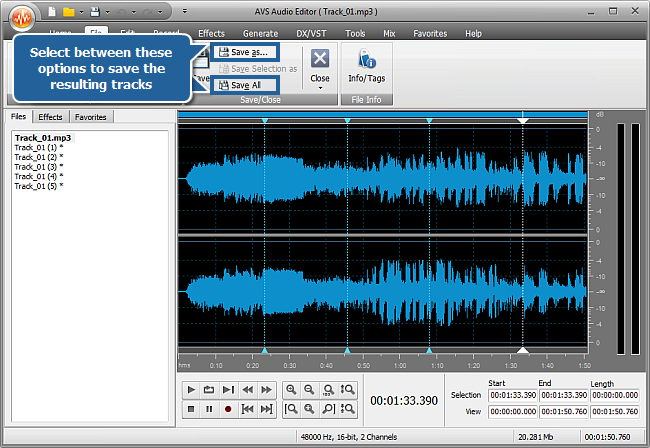Viewport: 650px width, 448px height.
Task: Toggle loop playback button
Action: 209,390
